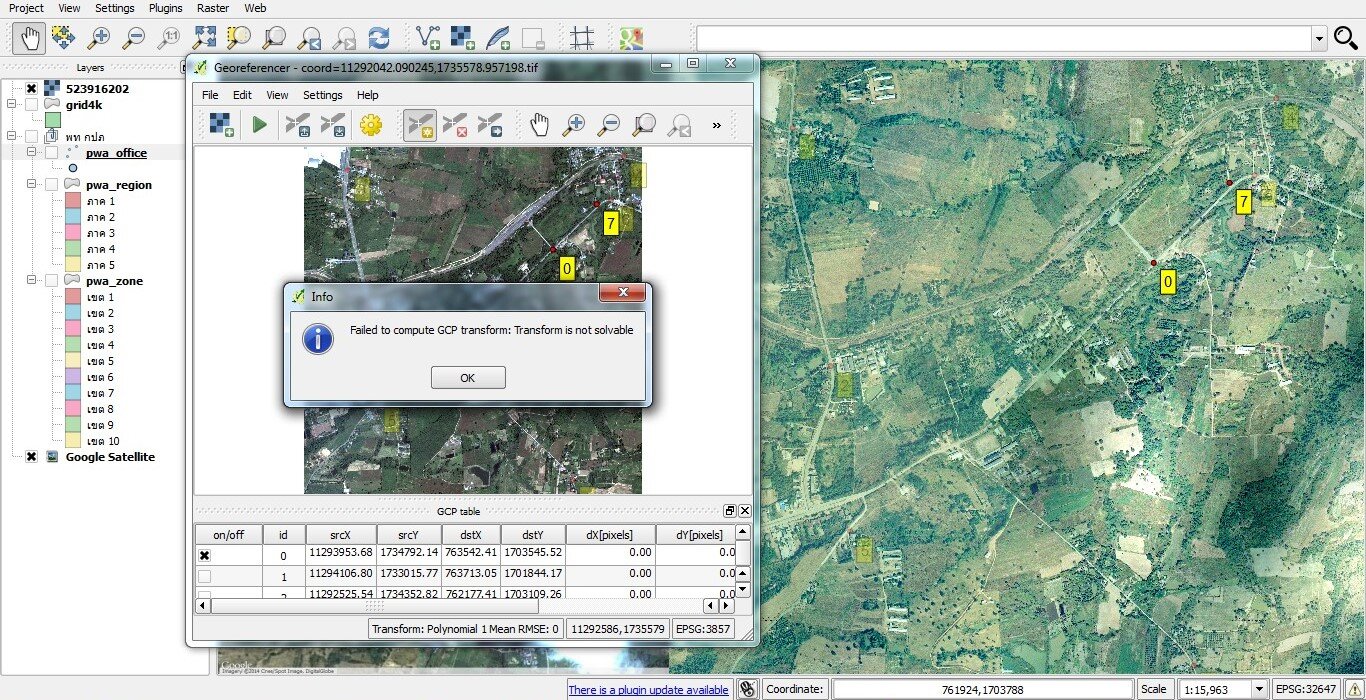Toggle visibility checkbox of grid4k layer
This screenshot has height=700, width=1366.
[x=31, y=104]
